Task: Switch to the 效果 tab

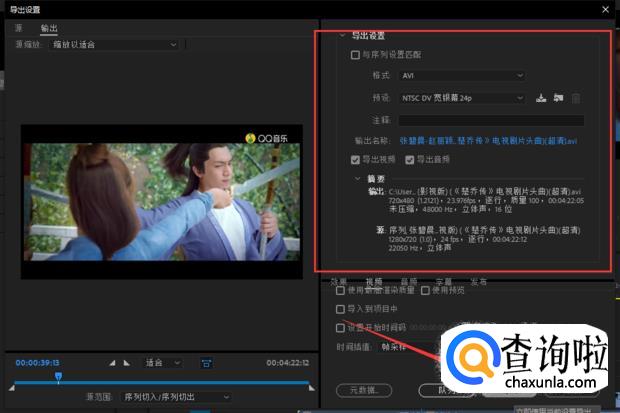Action: [339, 282]
